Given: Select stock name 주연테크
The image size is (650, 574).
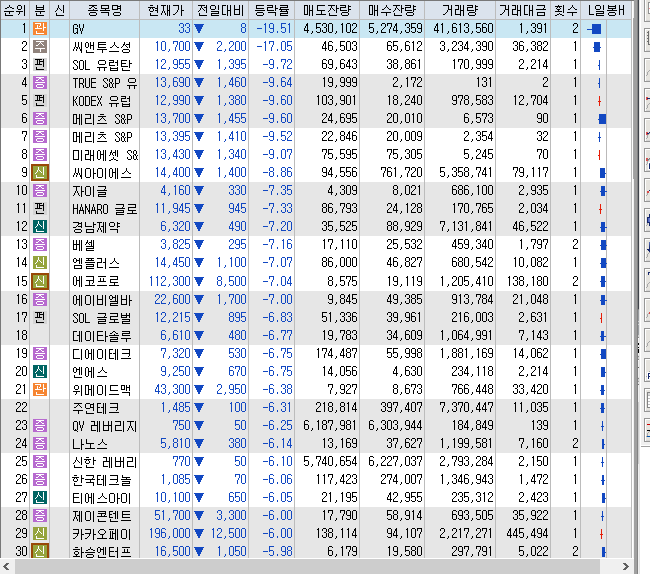Looking at the screenshot, I should point(96,408).
